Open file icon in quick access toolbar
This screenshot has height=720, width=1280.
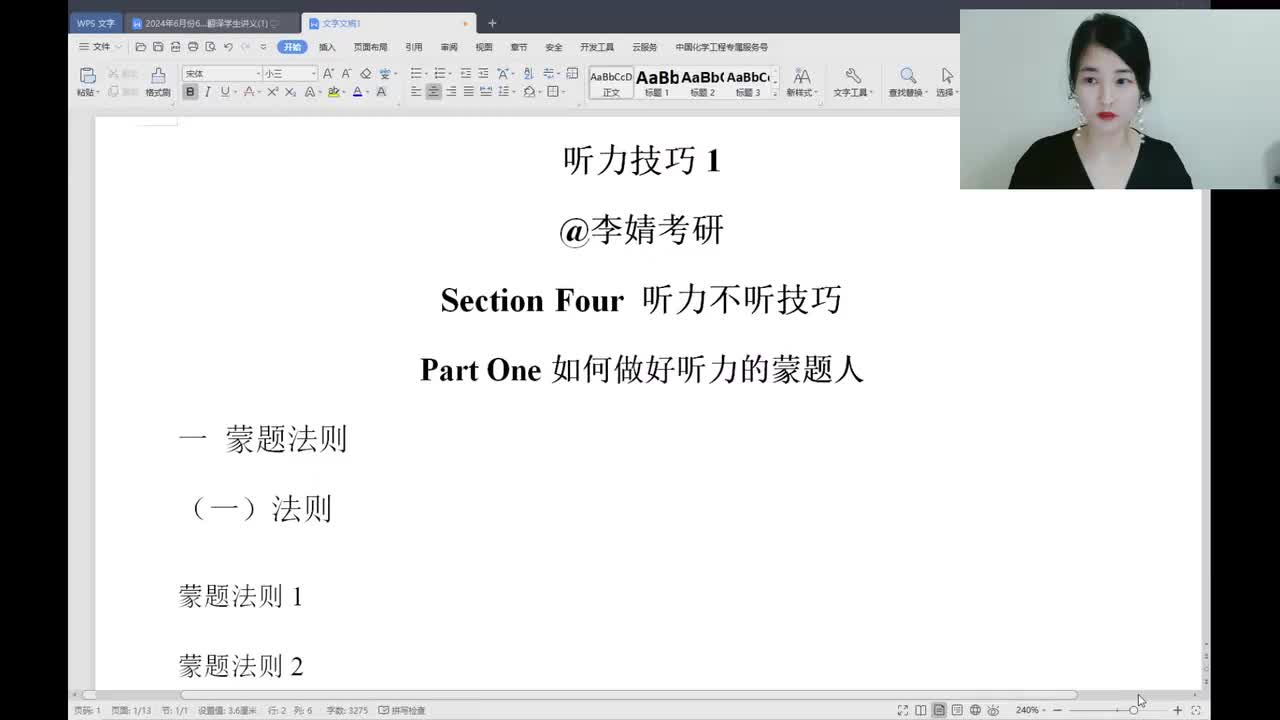click(140, 47)
